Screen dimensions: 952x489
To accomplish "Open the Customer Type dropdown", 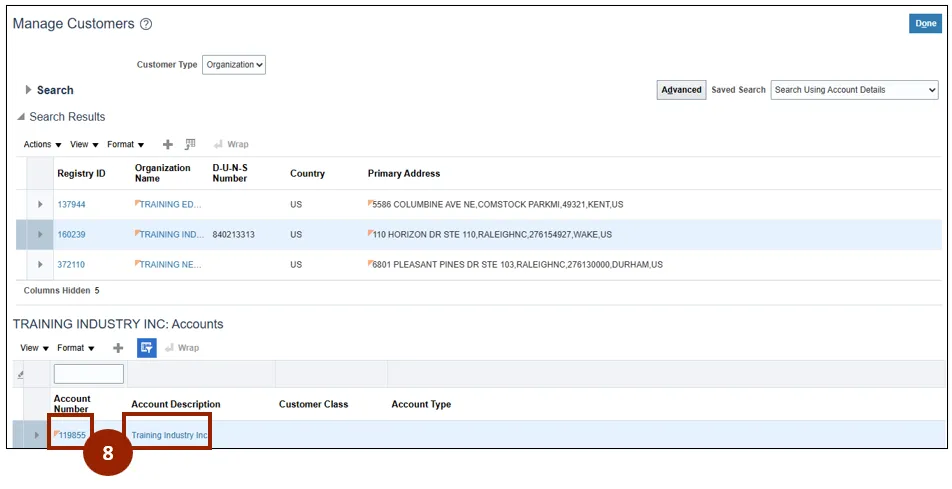I will pos(234,65).
